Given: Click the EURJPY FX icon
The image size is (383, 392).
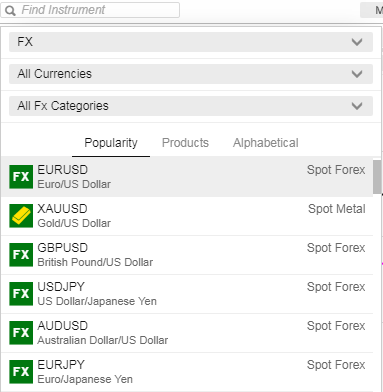Looking at the screenshot, I should tap(21, 372).
